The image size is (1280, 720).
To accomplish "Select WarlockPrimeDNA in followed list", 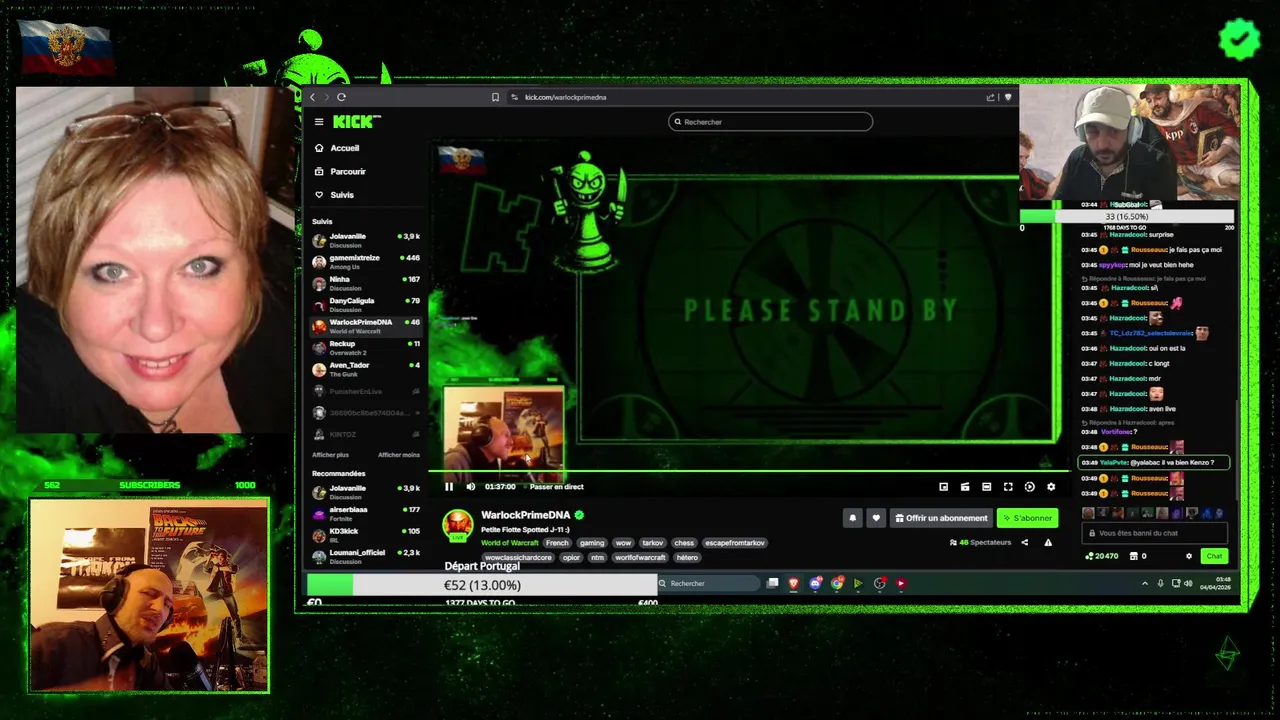I will point(366,326).
